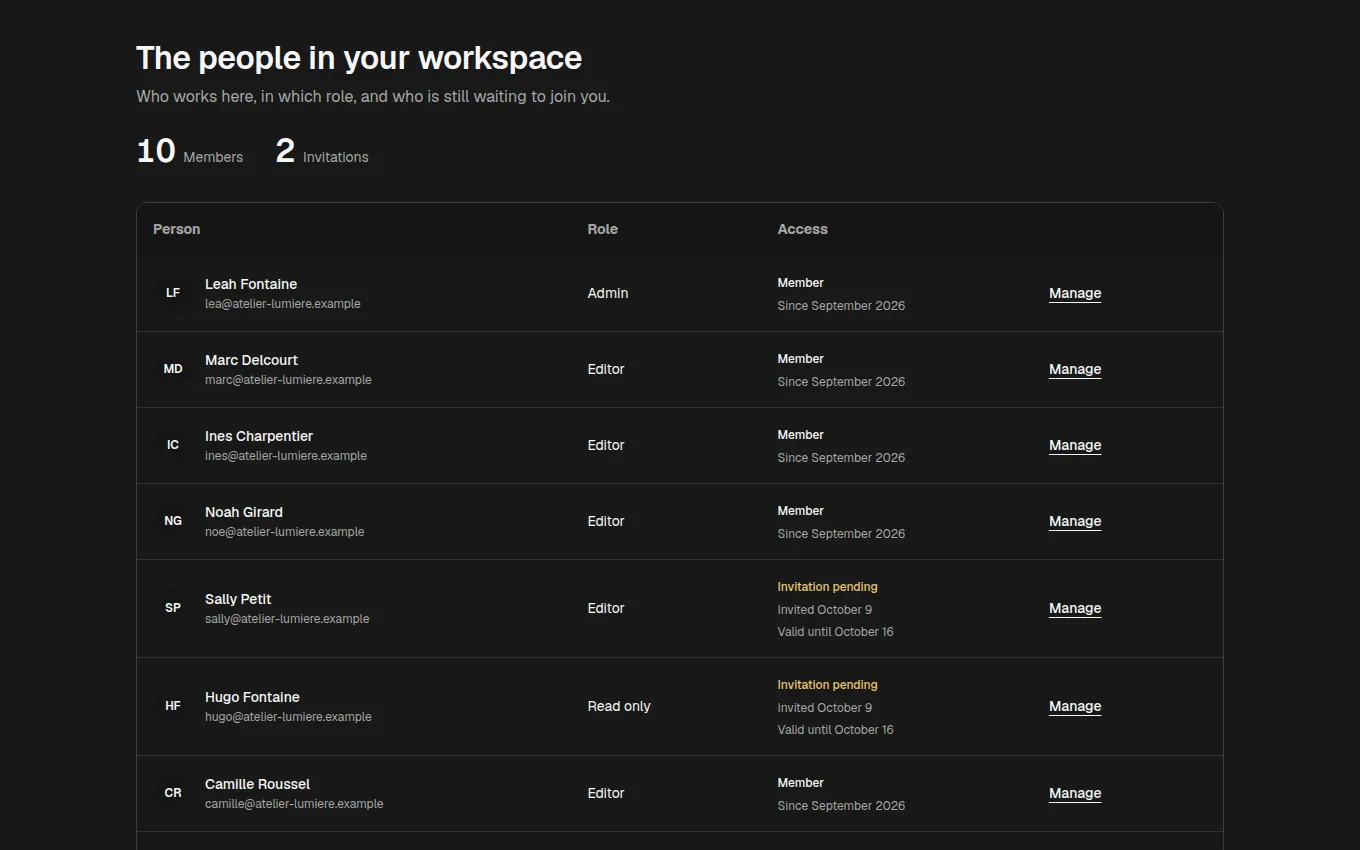Screen dimensions: 1360x850
Task: Open Manage for Leah Fontaine
Action: [x=1075, y=293]
